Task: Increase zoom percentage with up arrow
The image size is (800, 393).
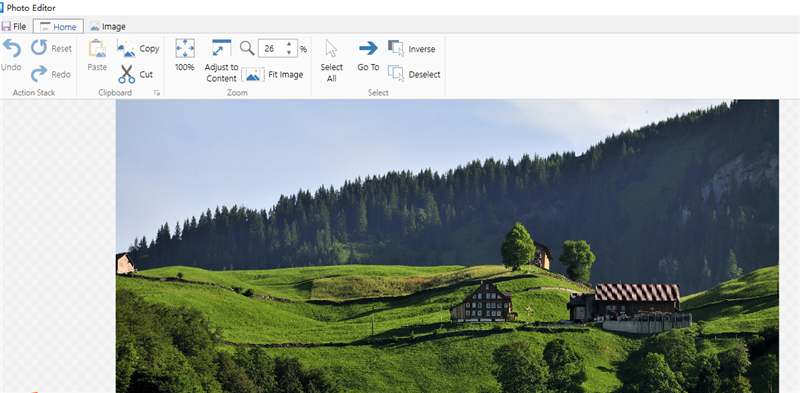Action: pos(289,44)
